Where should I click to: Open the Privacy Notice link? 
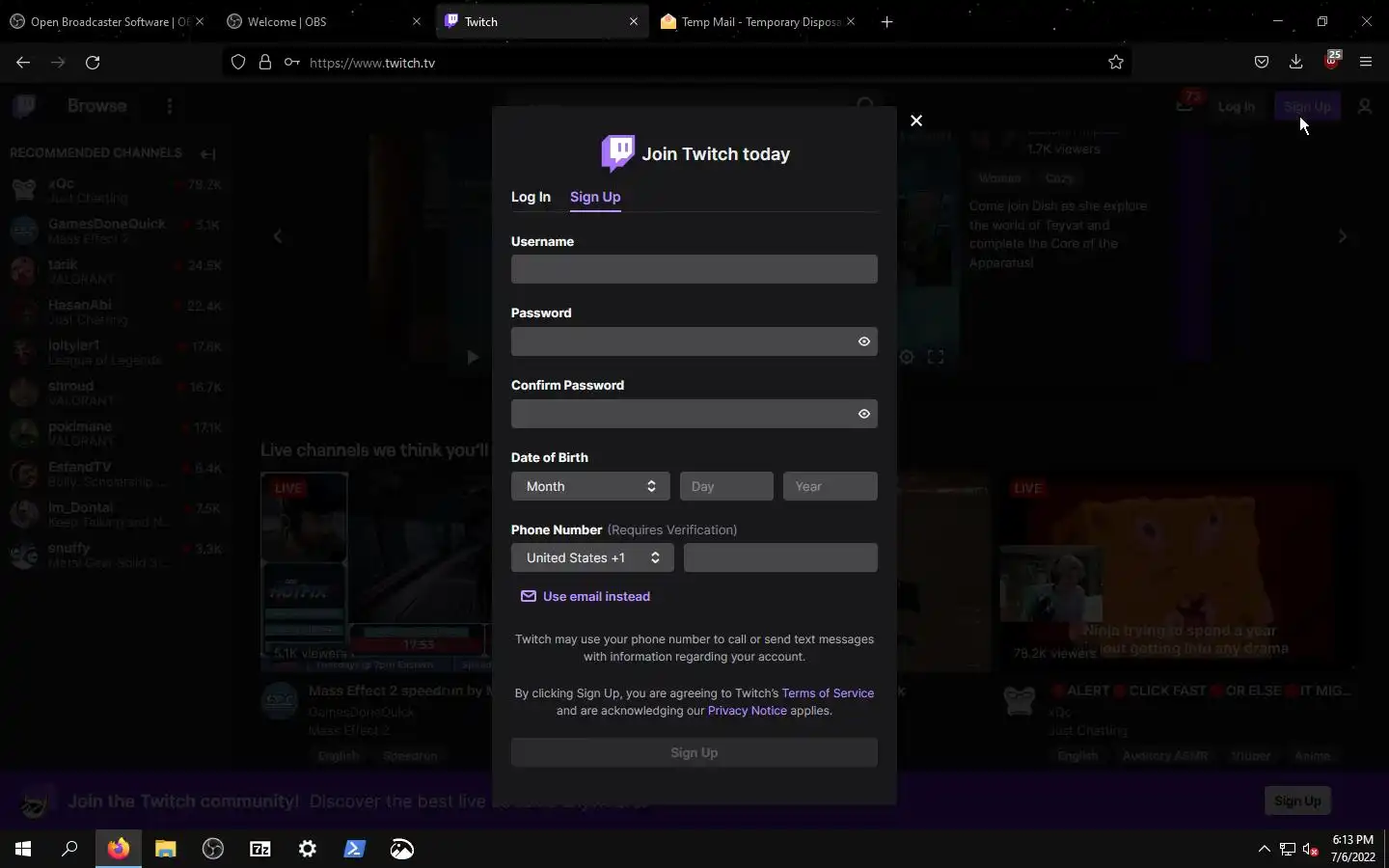(748, 710)
